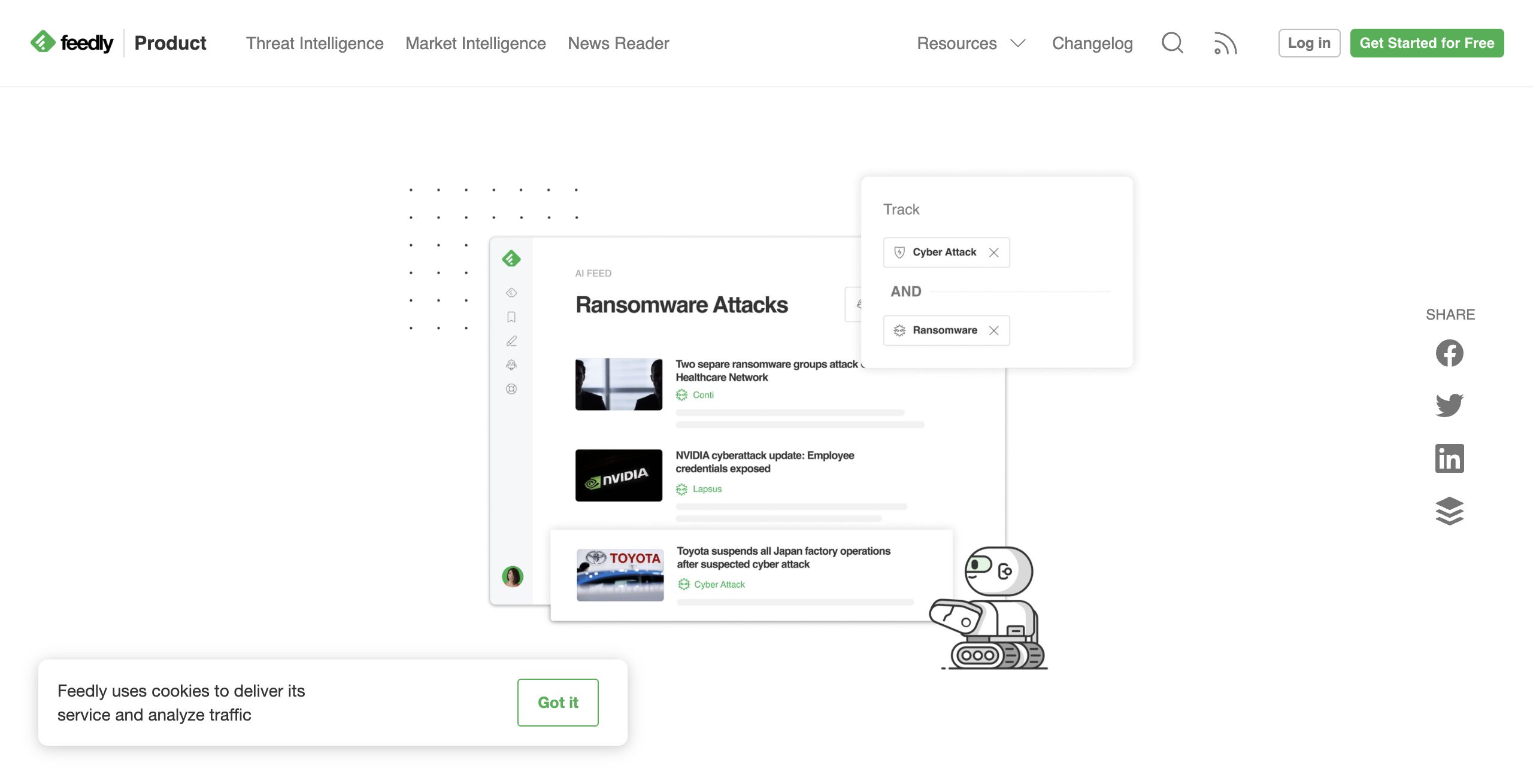This screenshot has width=1533, height=784.
Task: Remove the Cyber Attack tag
Action: (x=994, y=253)
